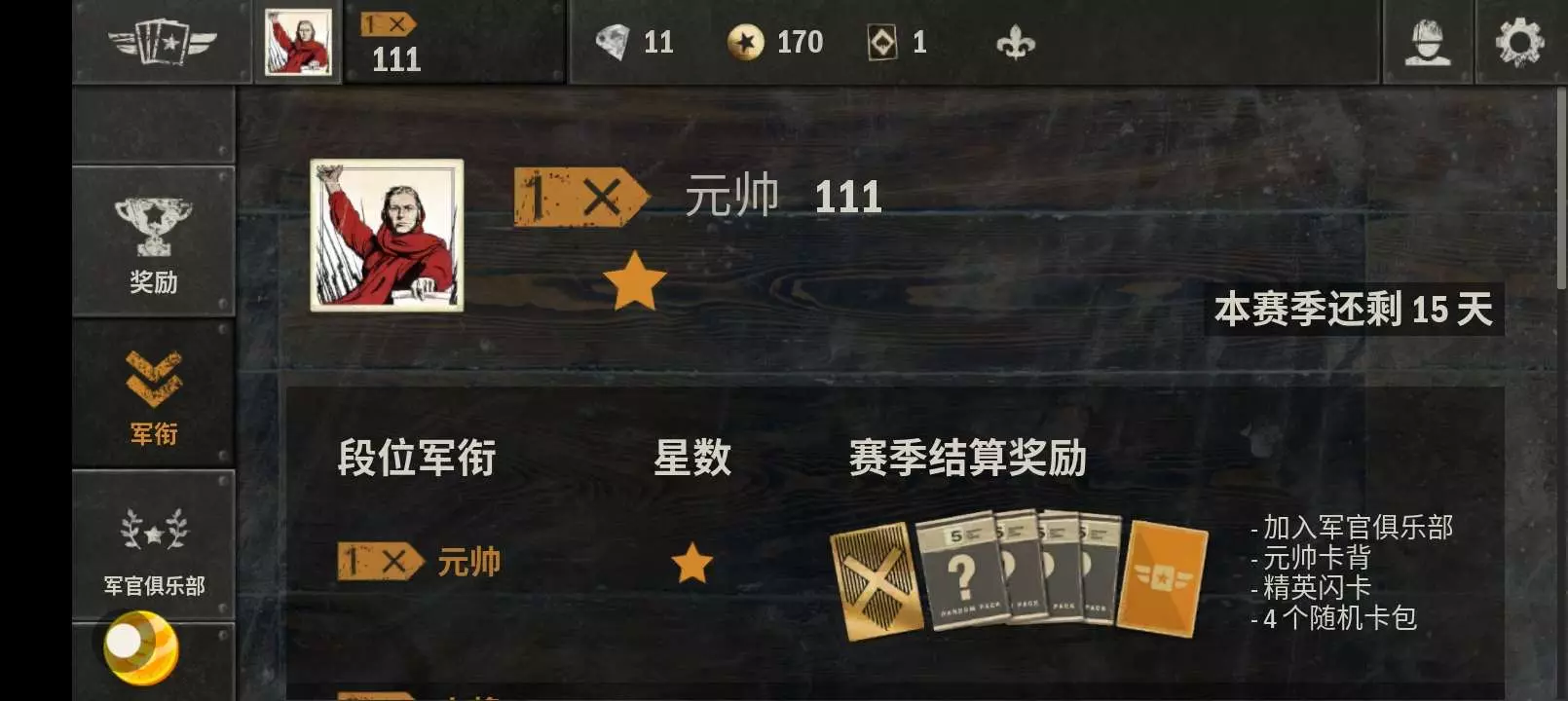Open the card ticket counter showing 1
Viewport: 1568px width, 701px height.
897,42
